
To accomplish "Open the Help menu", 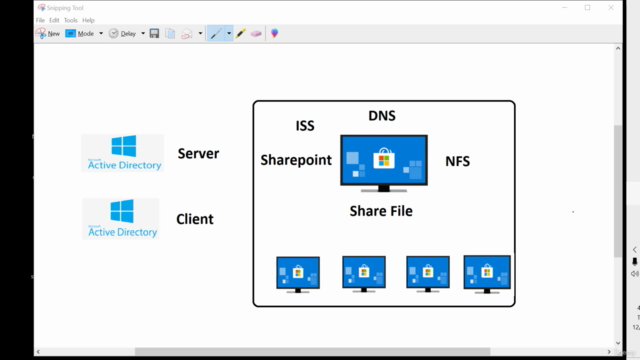I will 88,20.
